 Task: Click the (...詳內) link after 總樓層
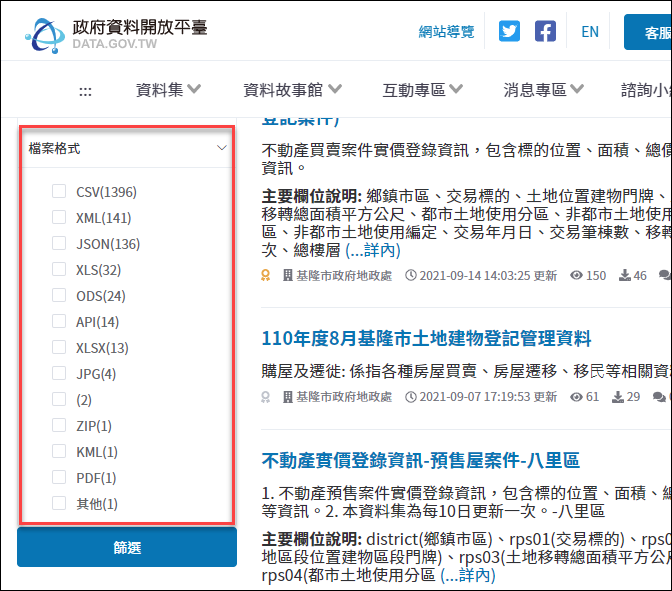373,250
